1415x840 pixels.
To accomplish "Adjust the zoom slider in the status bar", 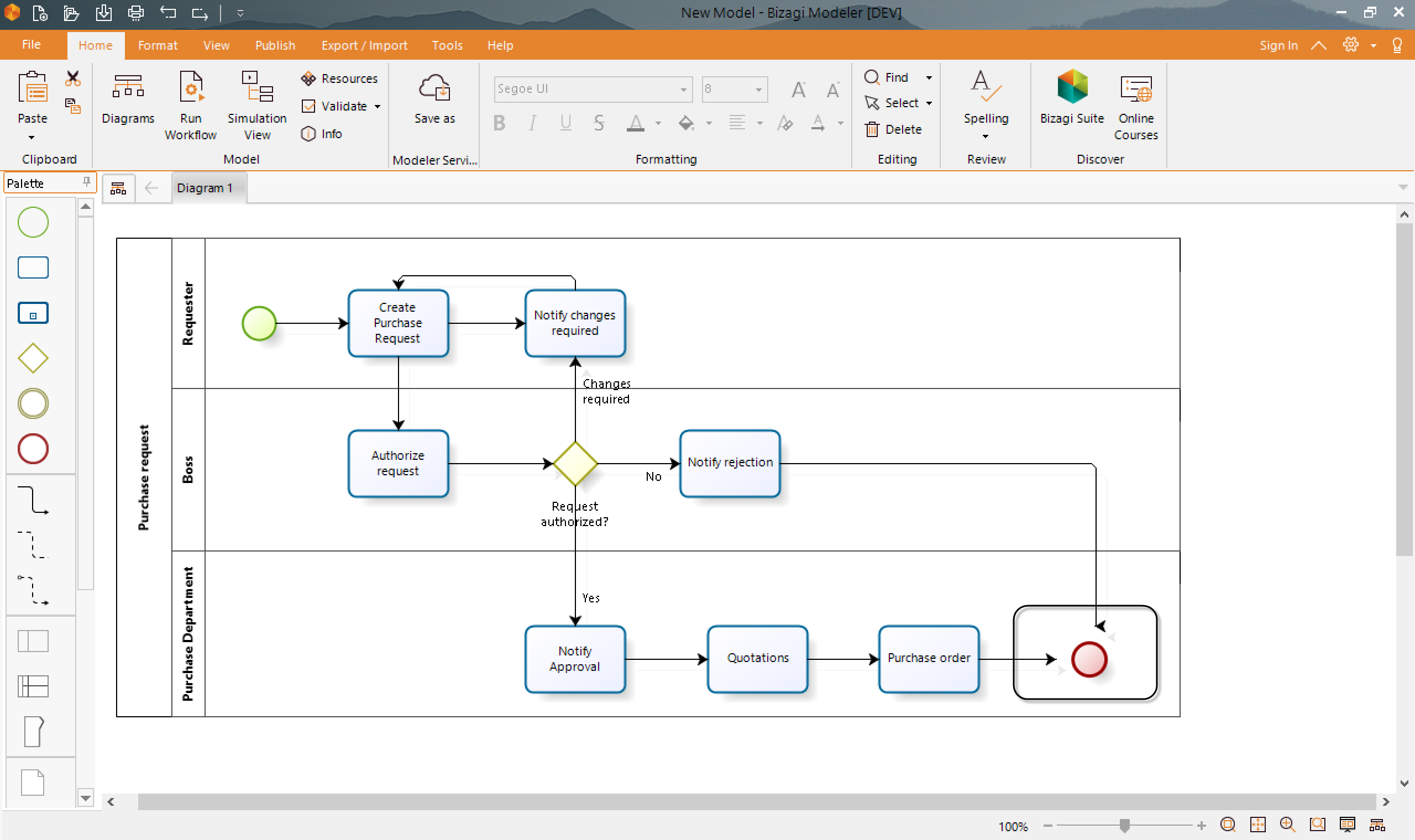I will [x=1124, y=826].
